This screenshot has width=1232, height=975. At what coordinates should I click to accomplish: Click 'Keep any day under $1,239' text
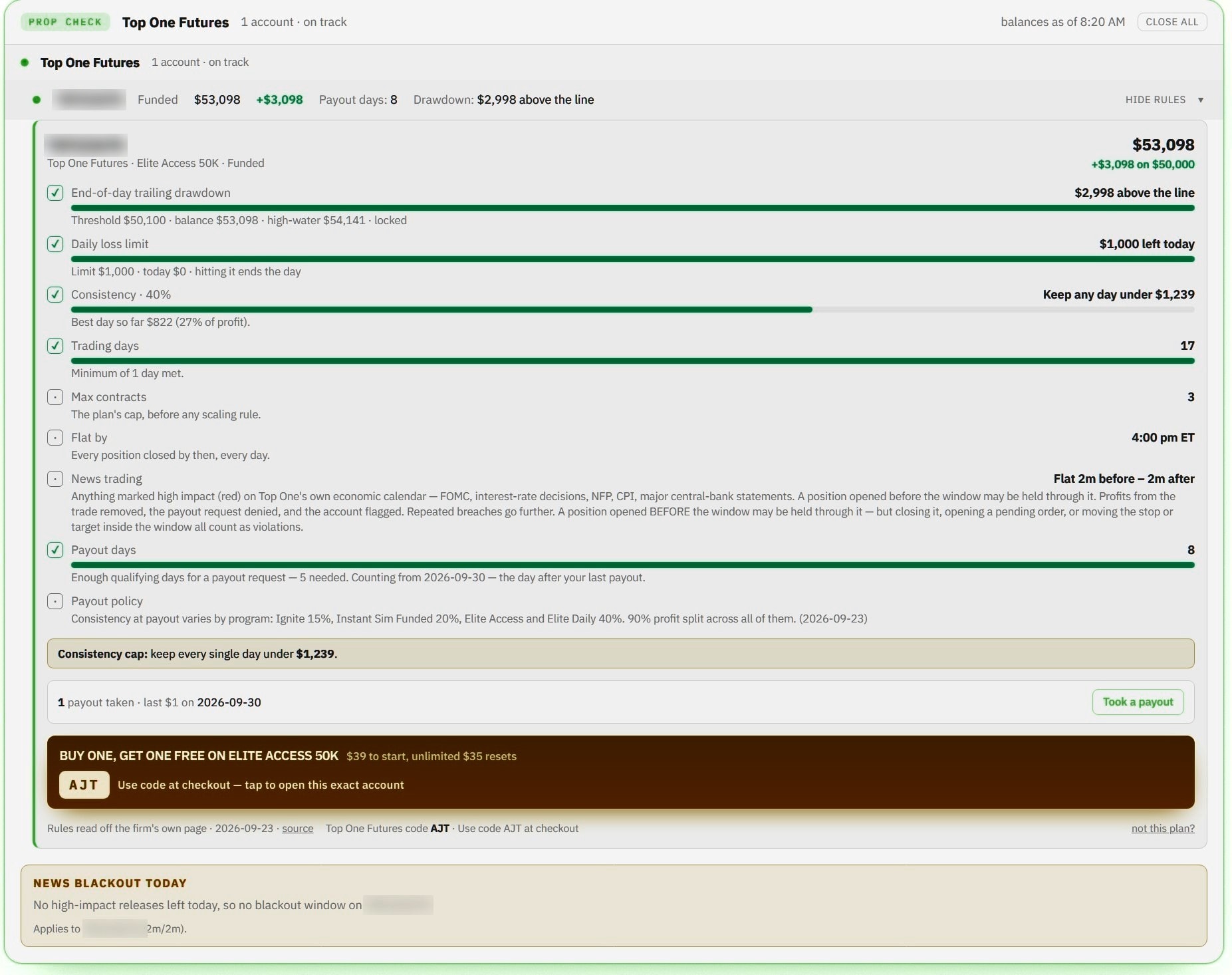pos(1118,295)
